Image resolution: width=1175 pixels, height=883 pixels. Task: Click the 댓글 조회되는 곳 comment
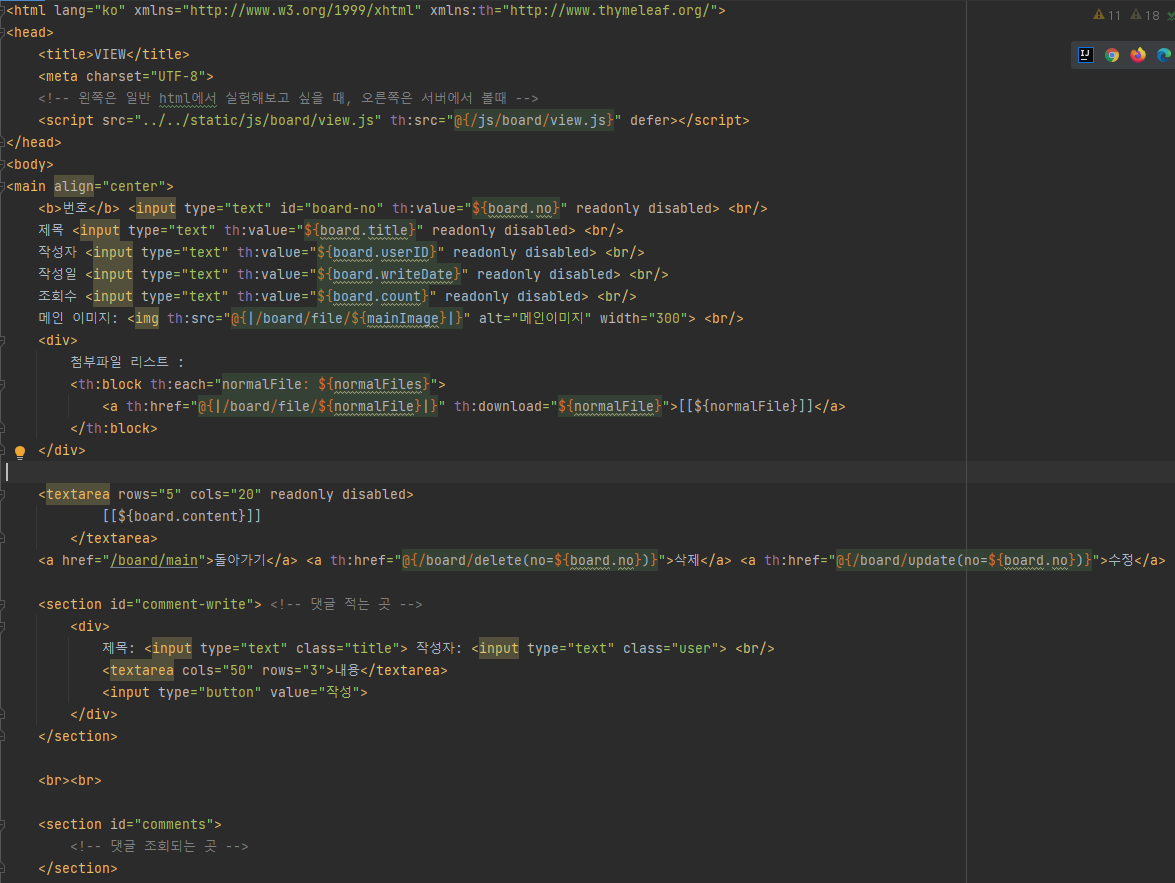159,846
